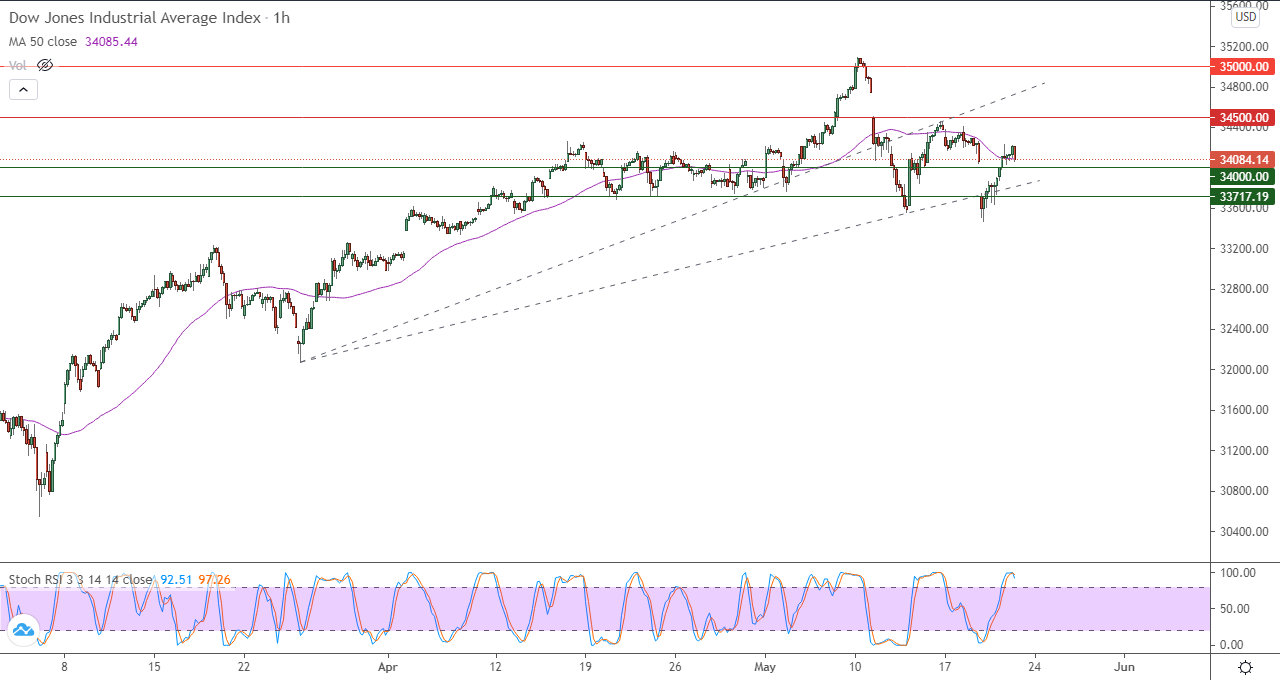Select the green 34000.00 price line label

(x=1243, y=176)
